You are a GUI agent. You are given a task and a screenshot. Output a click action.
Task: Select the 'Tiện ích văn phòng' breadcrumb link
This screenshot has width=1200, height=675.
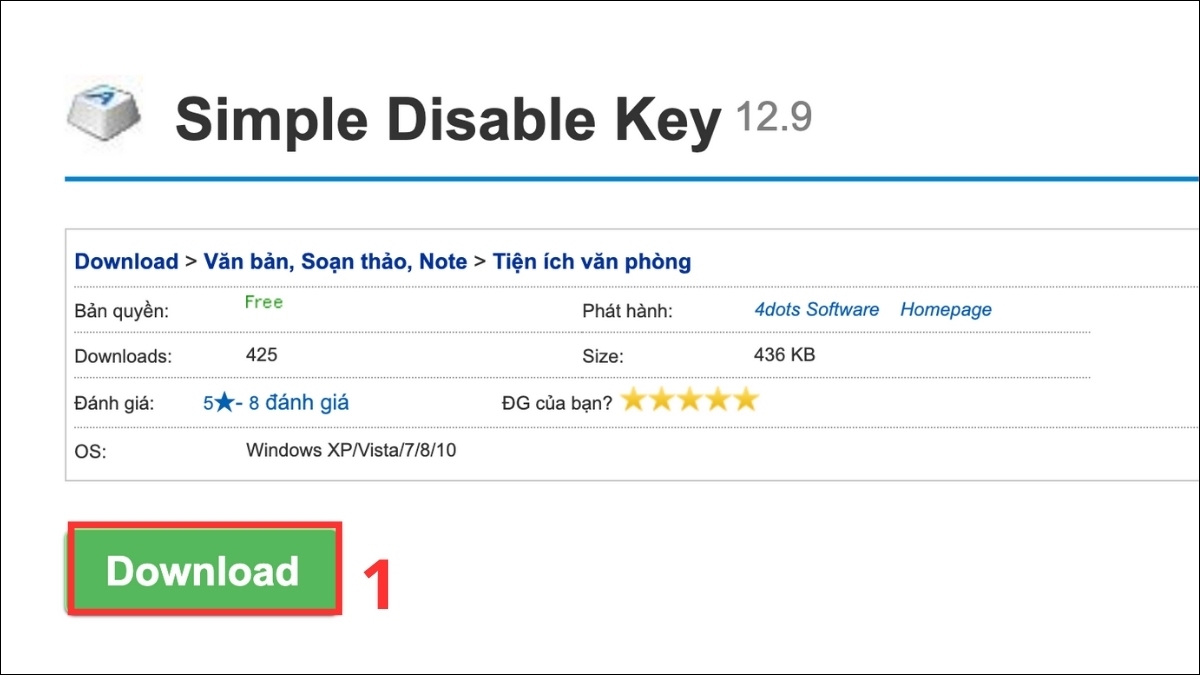(x=590, y=261)
